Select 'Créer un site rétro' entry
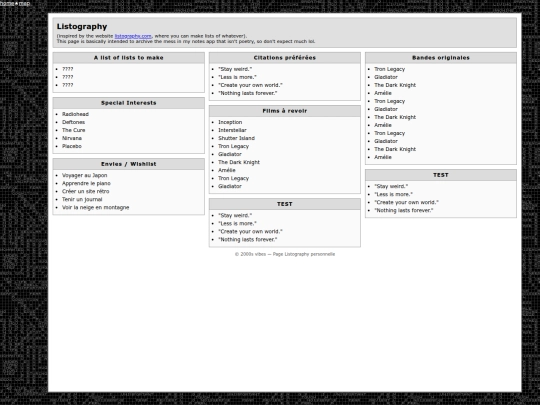The height and width of the screenshot is (405, 540). (86, 191)
